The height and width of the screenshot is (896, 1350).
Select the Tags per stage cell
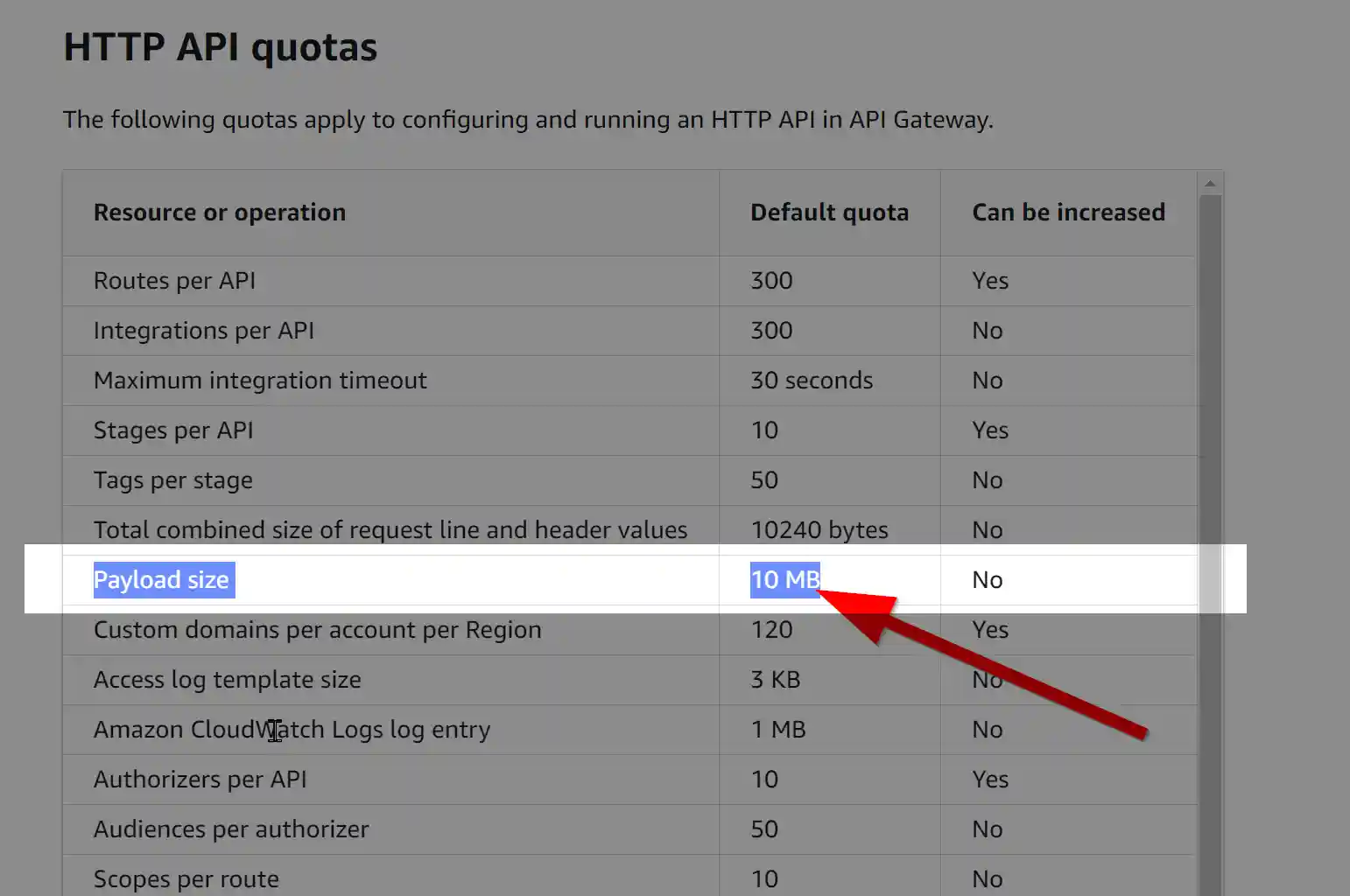coord(172,479)
